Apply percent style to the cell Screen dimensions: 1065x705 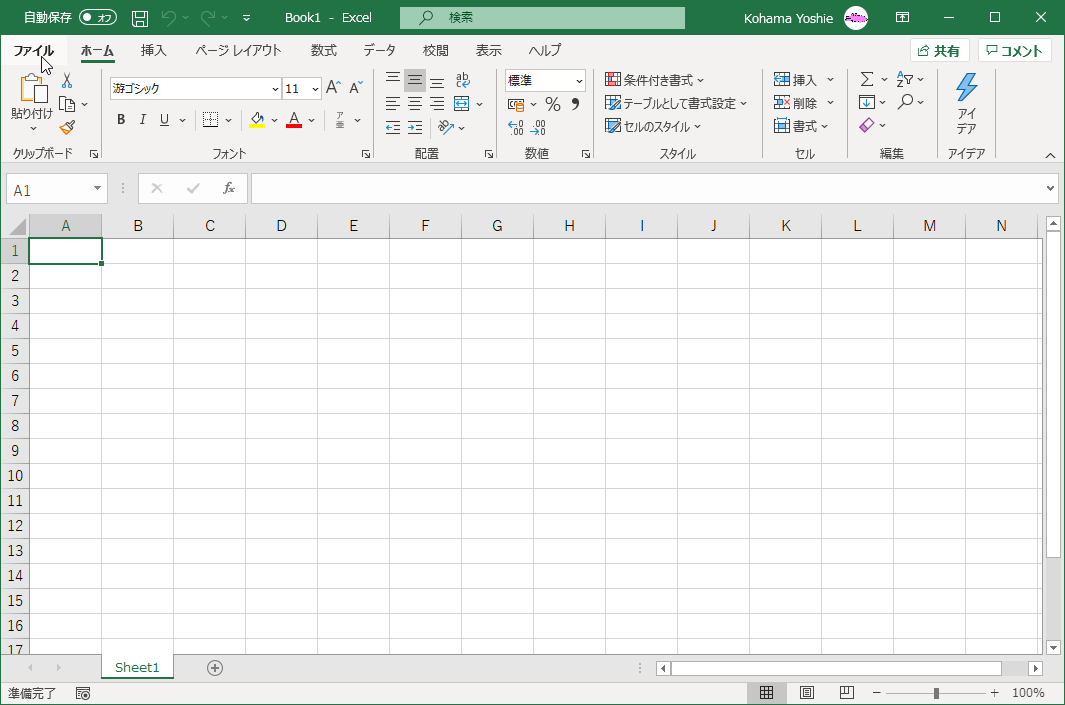point(552,104)
